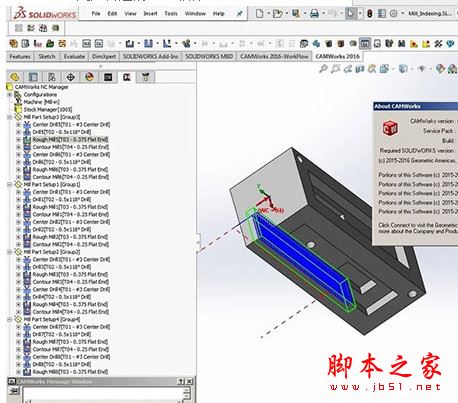This screenshot has width=458, height=403.
Task: Toggle the highlighted button in CAMWorks toolbar
Action: click(x=365, y=43)
